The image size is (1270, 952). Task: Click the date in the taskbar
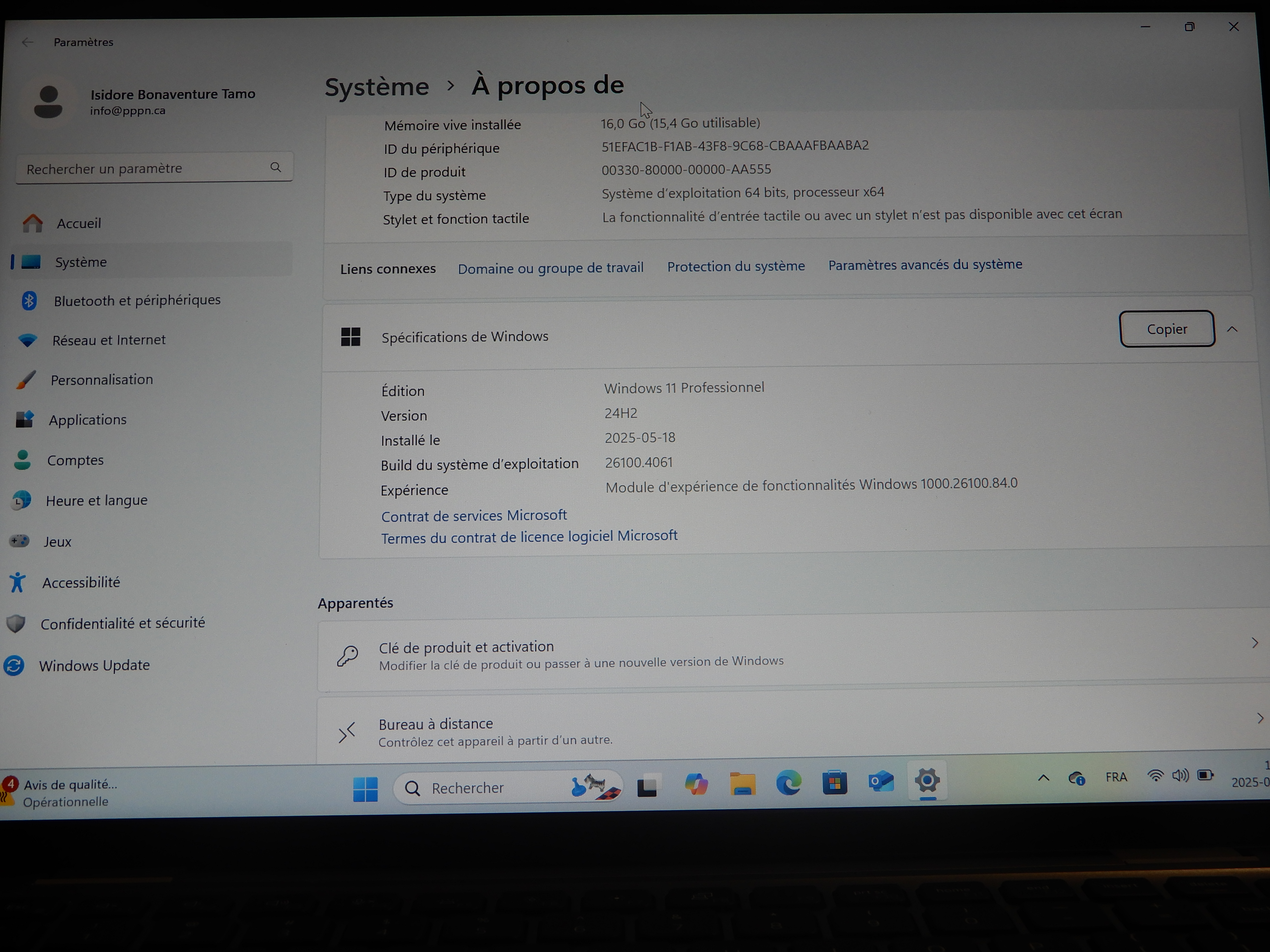[x=1250, y=782]
